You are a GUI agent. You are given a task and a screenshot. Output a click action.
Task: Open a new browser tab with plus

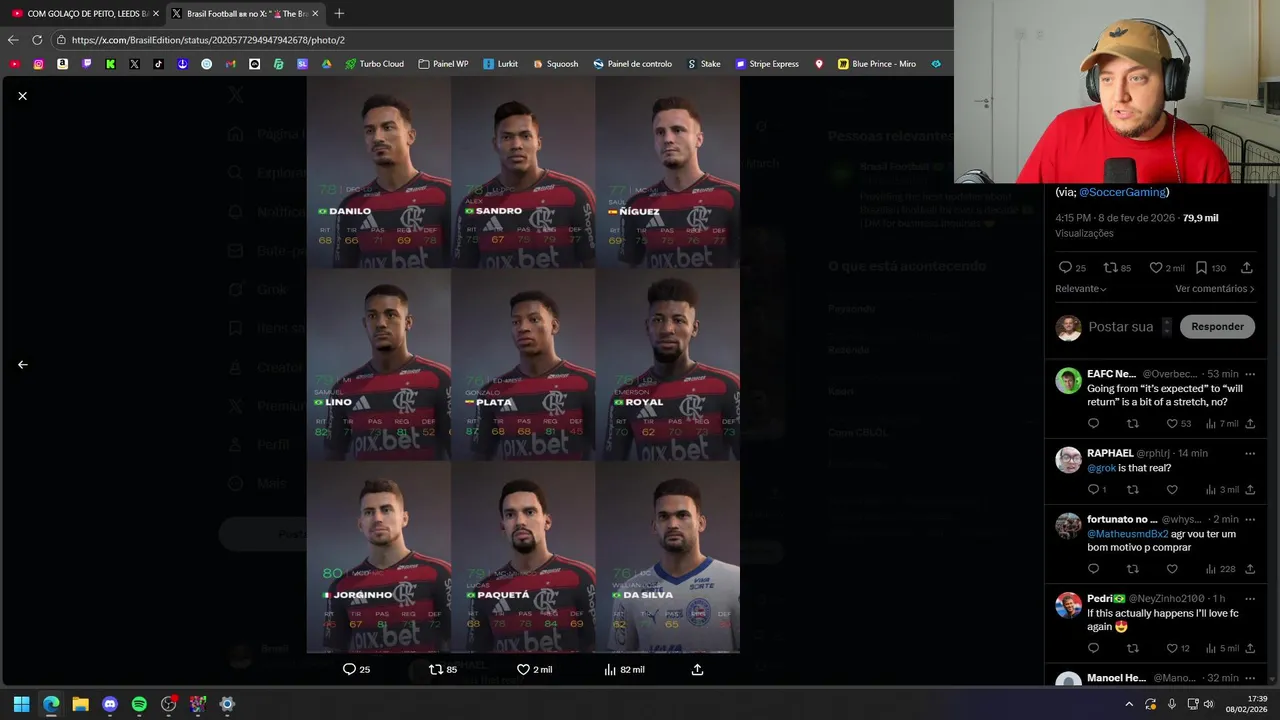tap(339, 13)
